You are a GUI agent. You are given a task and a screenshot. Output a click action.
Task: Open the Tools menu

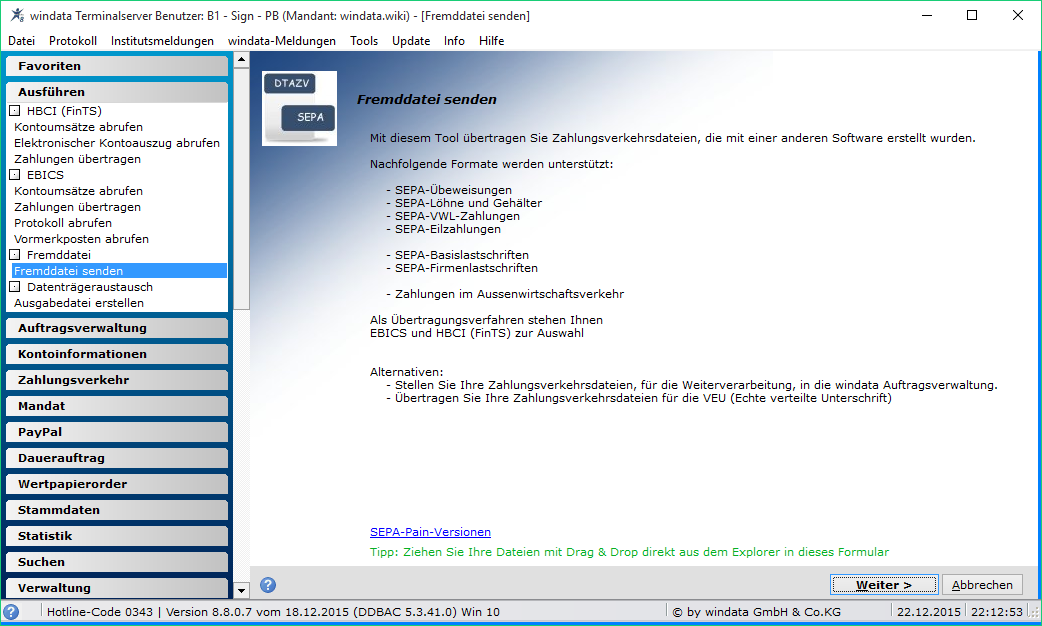tap(364, 41)
